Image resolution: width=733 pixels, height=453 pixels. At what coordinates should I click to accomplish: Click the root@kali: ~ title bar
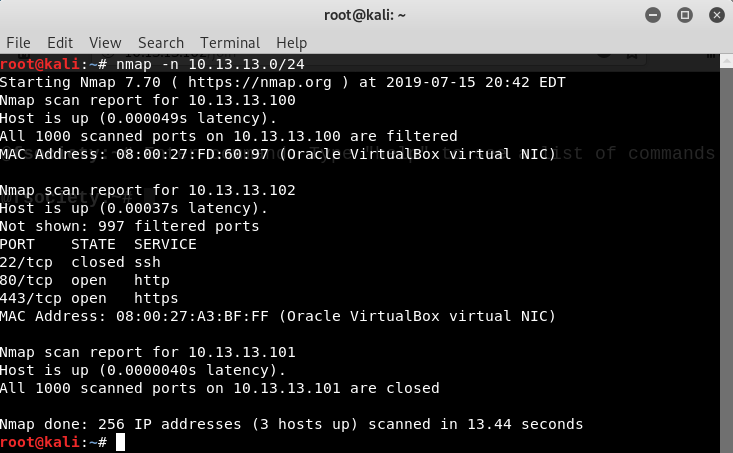coord(365,15)
